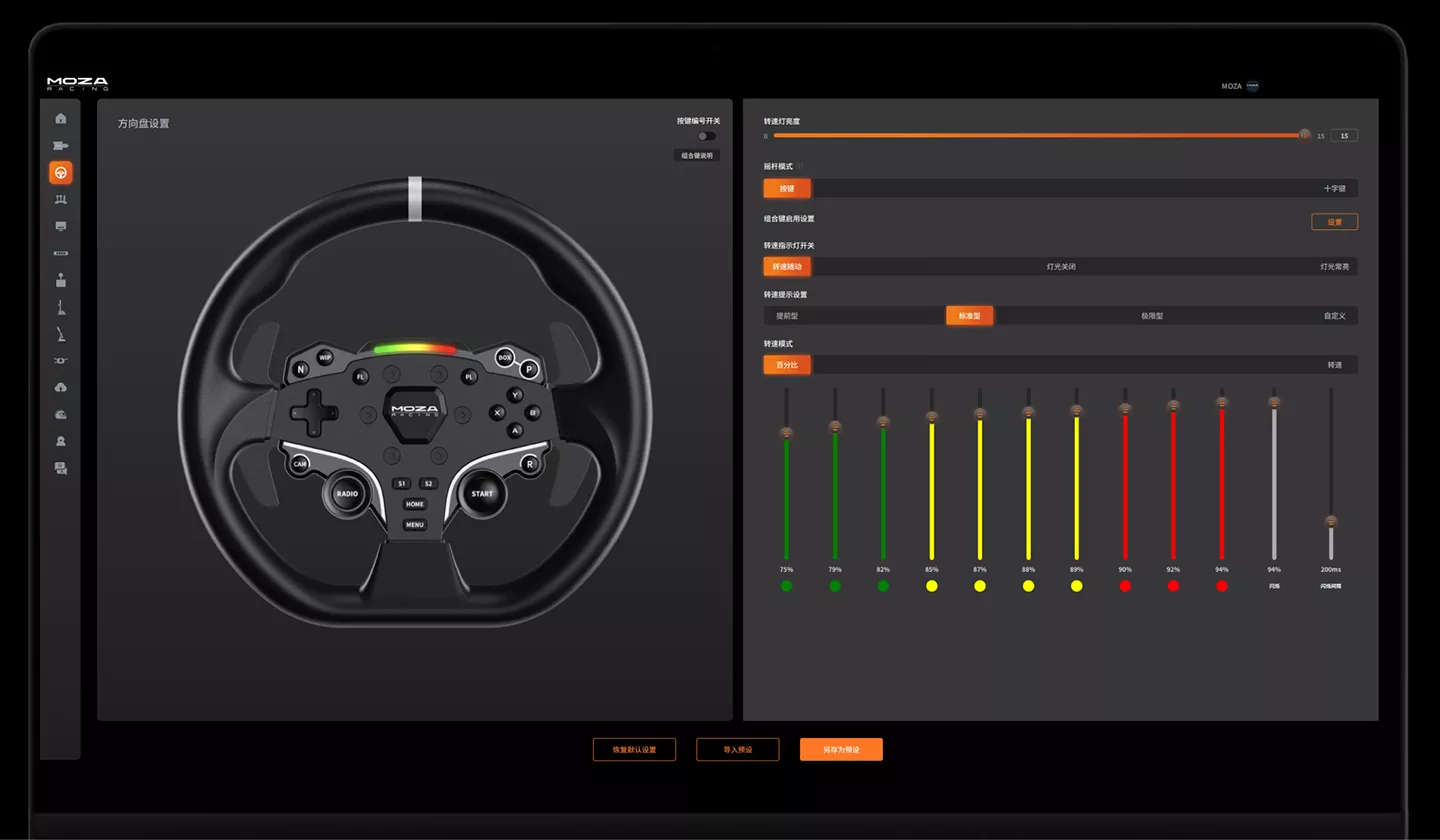Click the S1 button on the wheel

pos(402,484)
